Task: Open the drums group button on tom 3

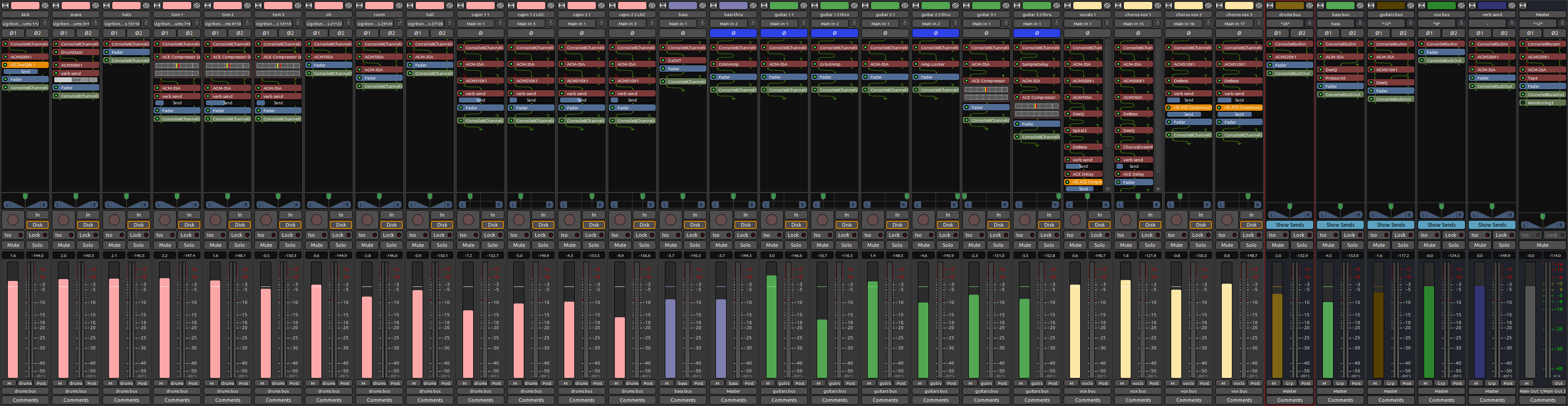Action: 278,383
